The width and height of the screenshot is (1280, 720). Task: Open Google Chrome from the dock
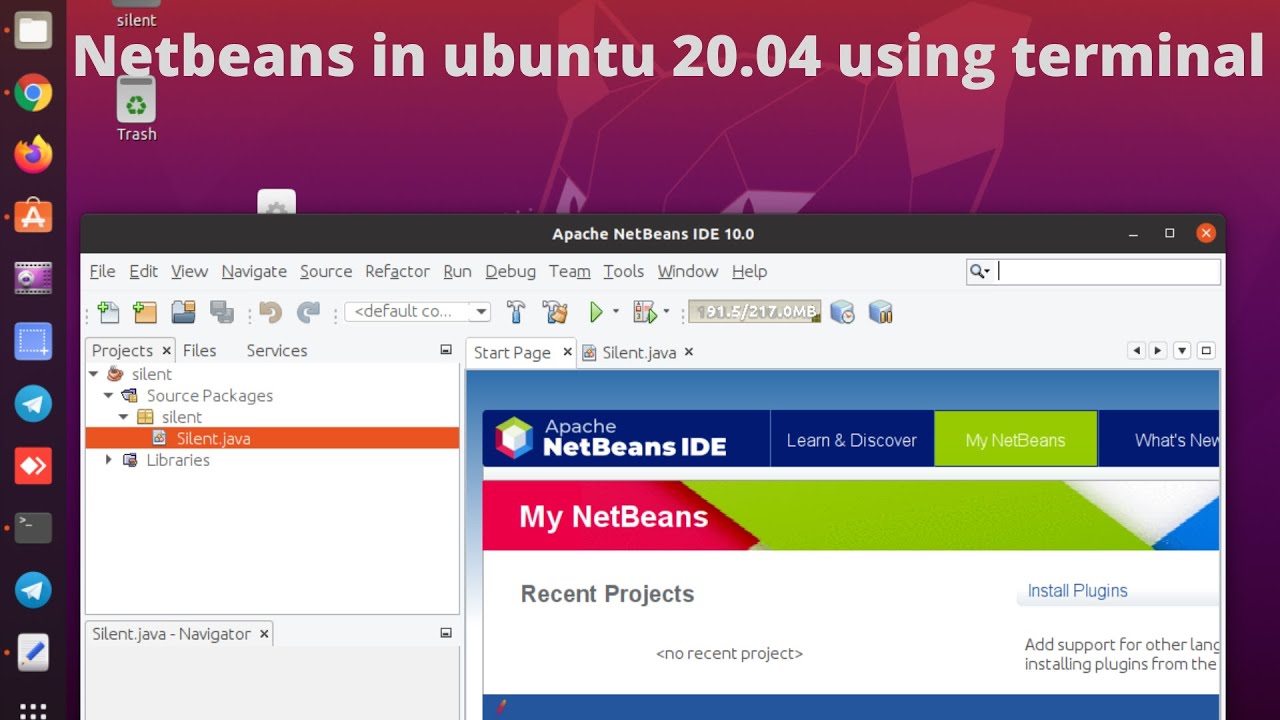pyautogui.click(x=33, y=94)
